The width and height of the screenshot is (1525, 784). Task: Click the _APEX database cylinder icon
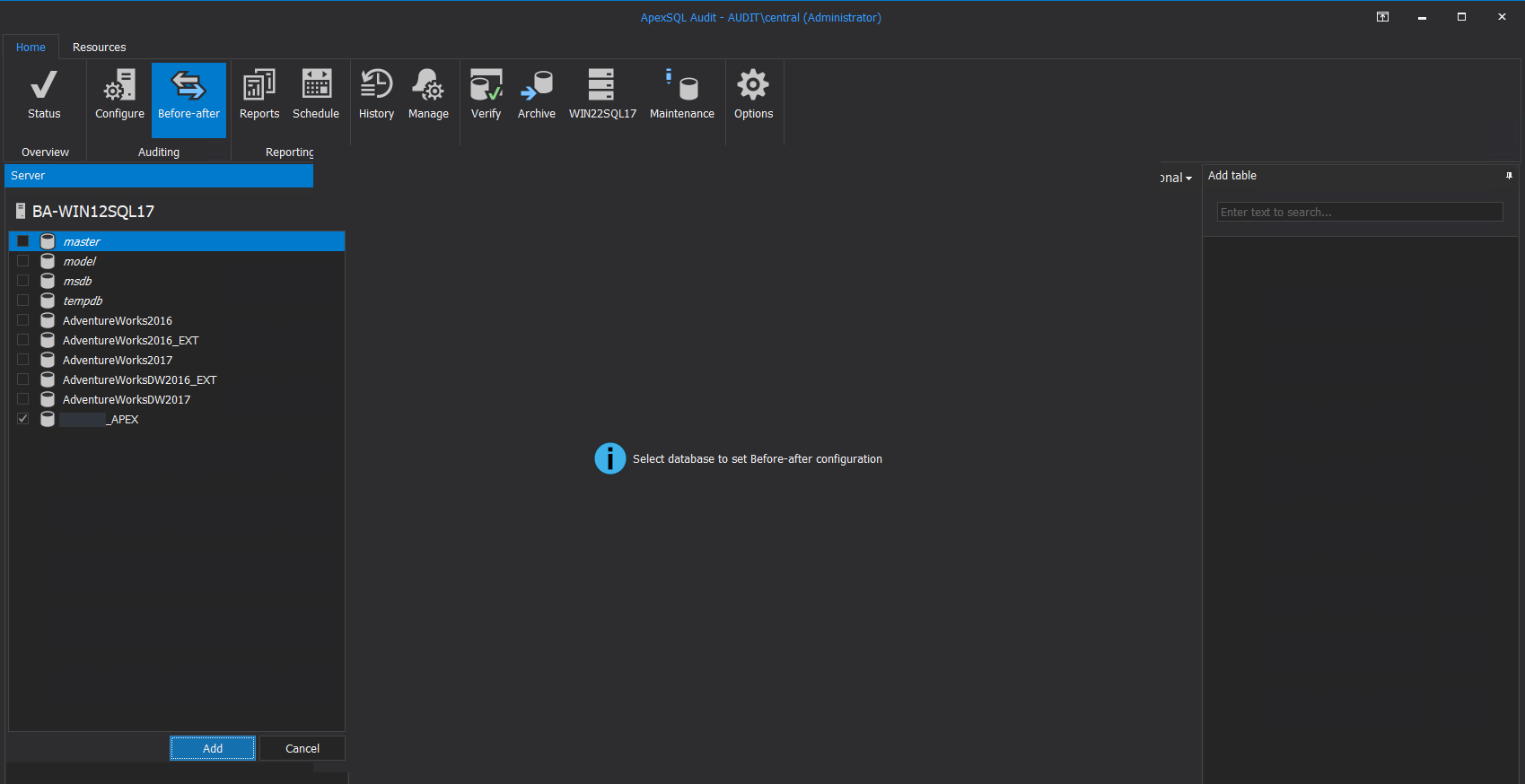[48, 419]
